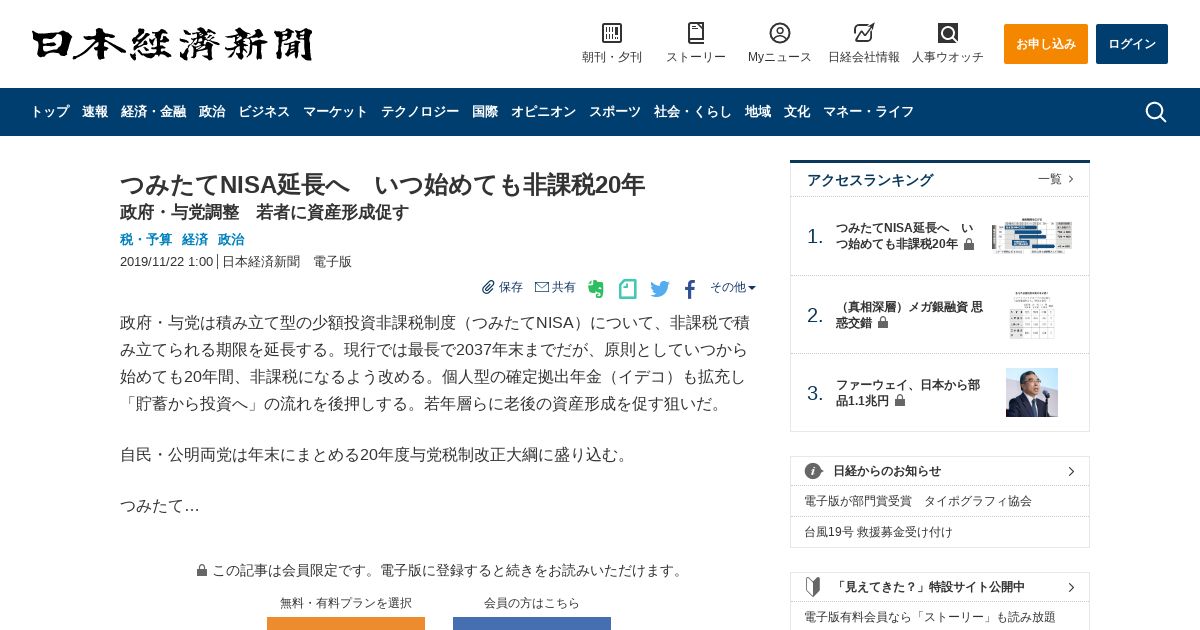Open the マーケット section
The height and width of the screenshot is (630, 1200).
pos(335,112)
